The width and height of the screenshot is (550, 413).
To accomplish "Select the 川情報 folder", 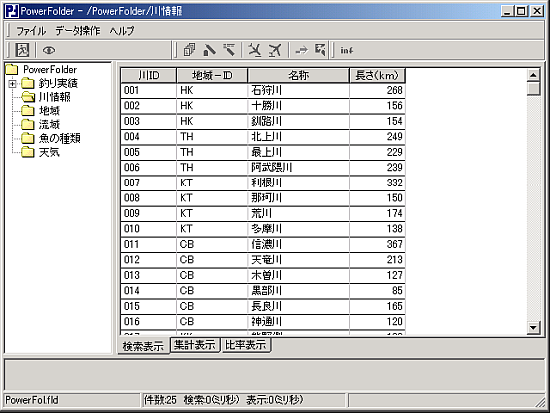I will point(54,97).
